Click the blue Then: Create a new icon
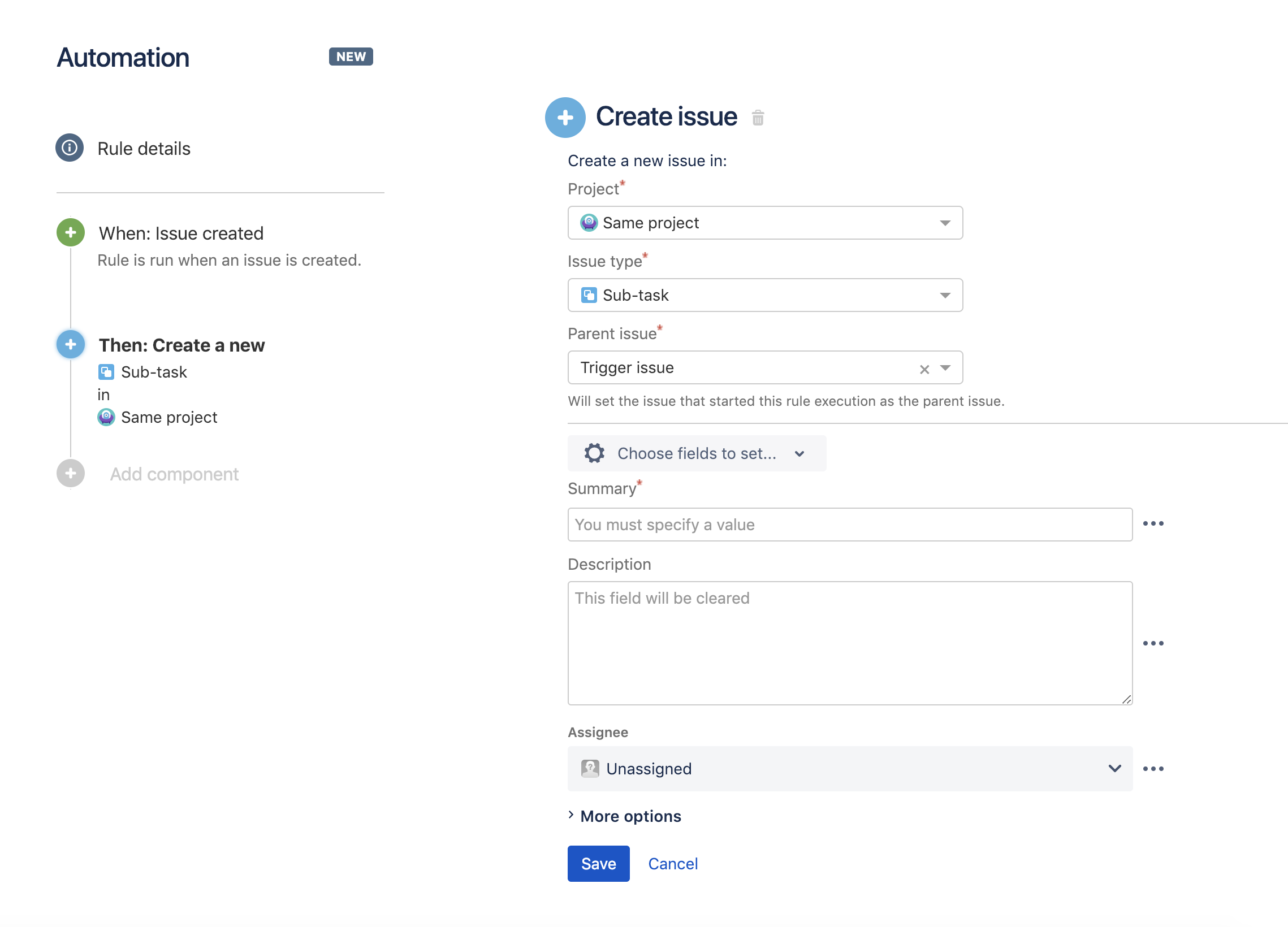Viewport: 1288px width, 927px height. [x=71, y=345]
